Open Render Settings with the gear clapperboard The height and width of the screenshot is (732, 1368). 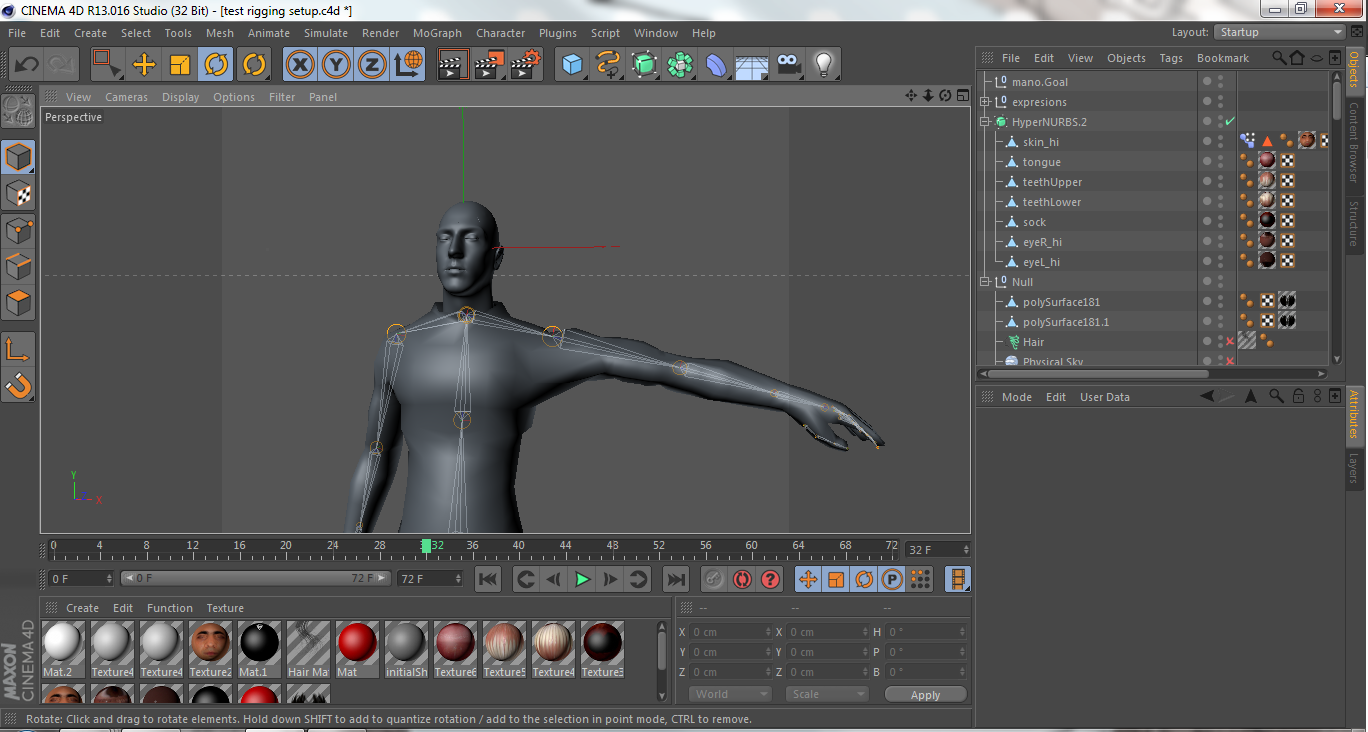tap(525, 65)
